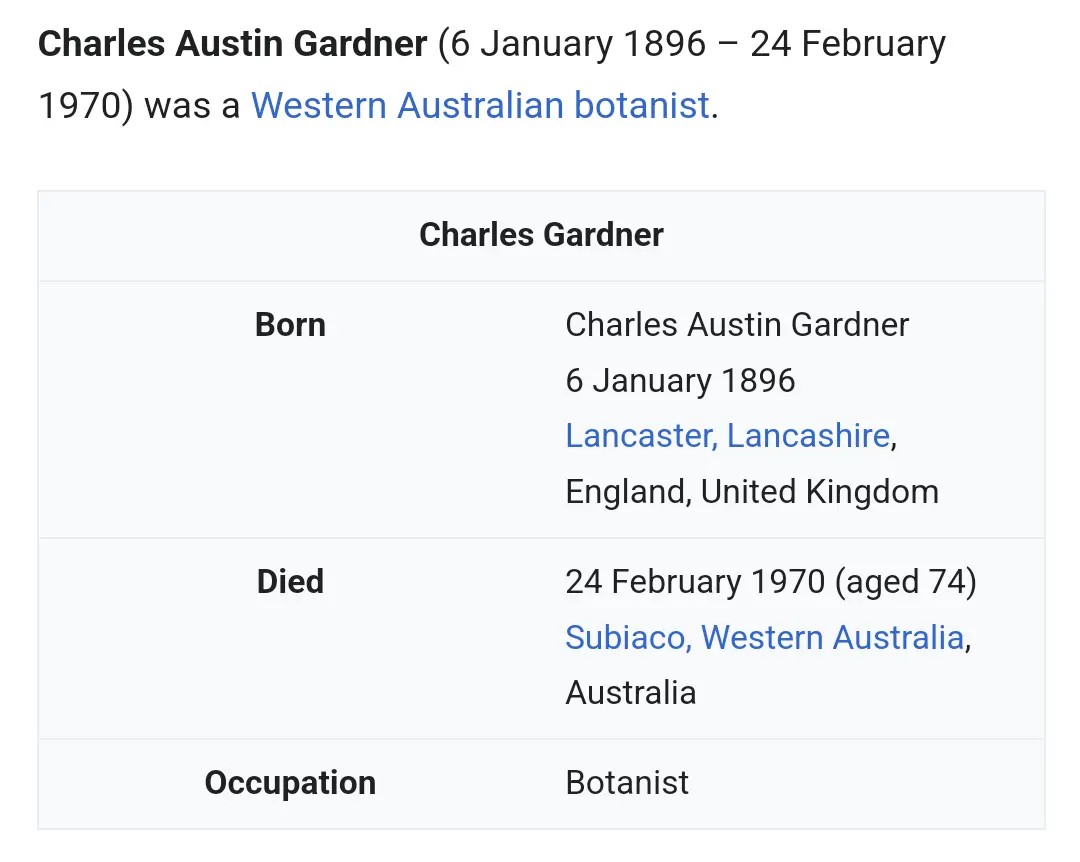1080x862 pixels.
Task: Click the words 'was a' in intro
Action: 192,105
